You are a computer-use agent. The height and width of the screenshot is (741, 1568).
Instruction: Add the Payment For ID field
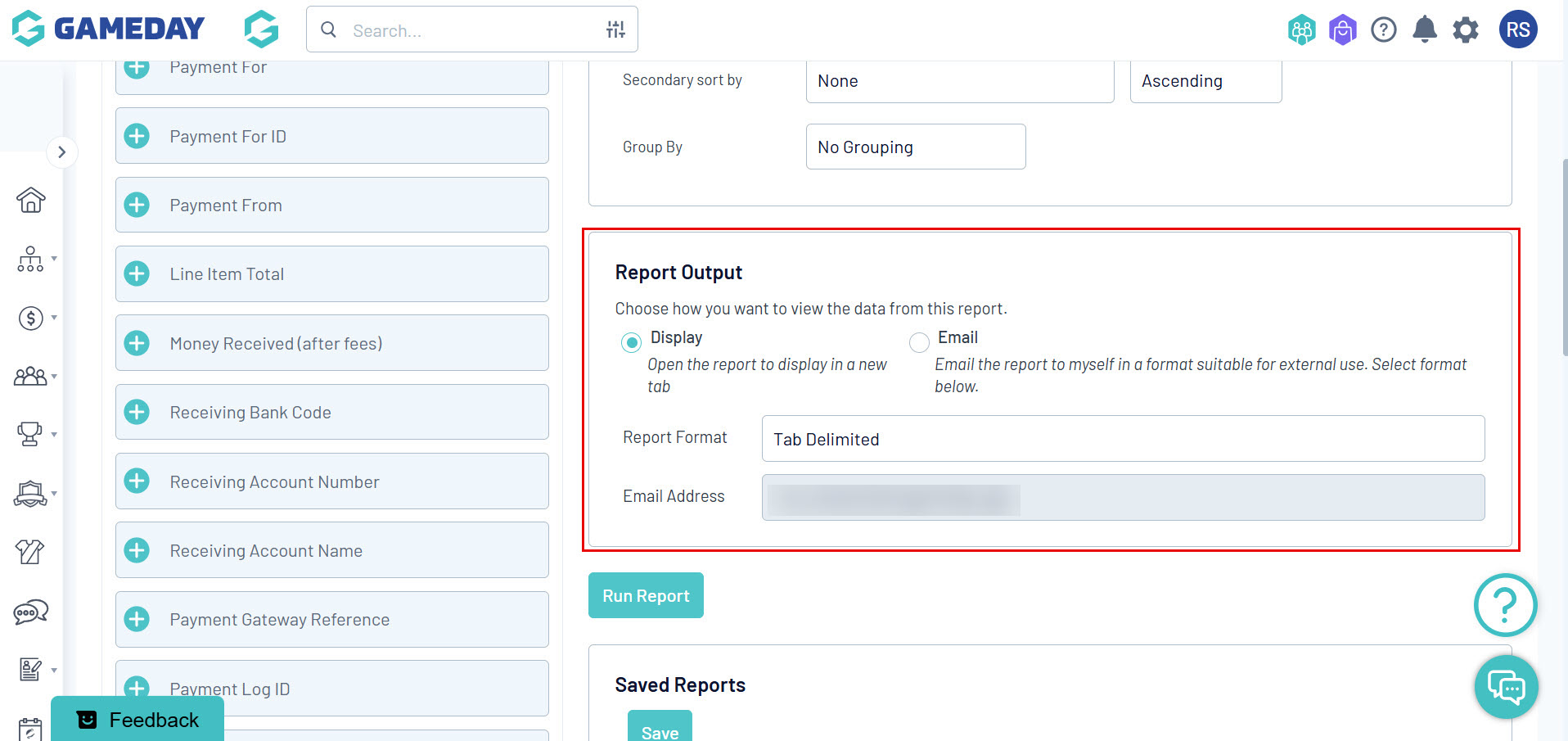tap(137, 136)
